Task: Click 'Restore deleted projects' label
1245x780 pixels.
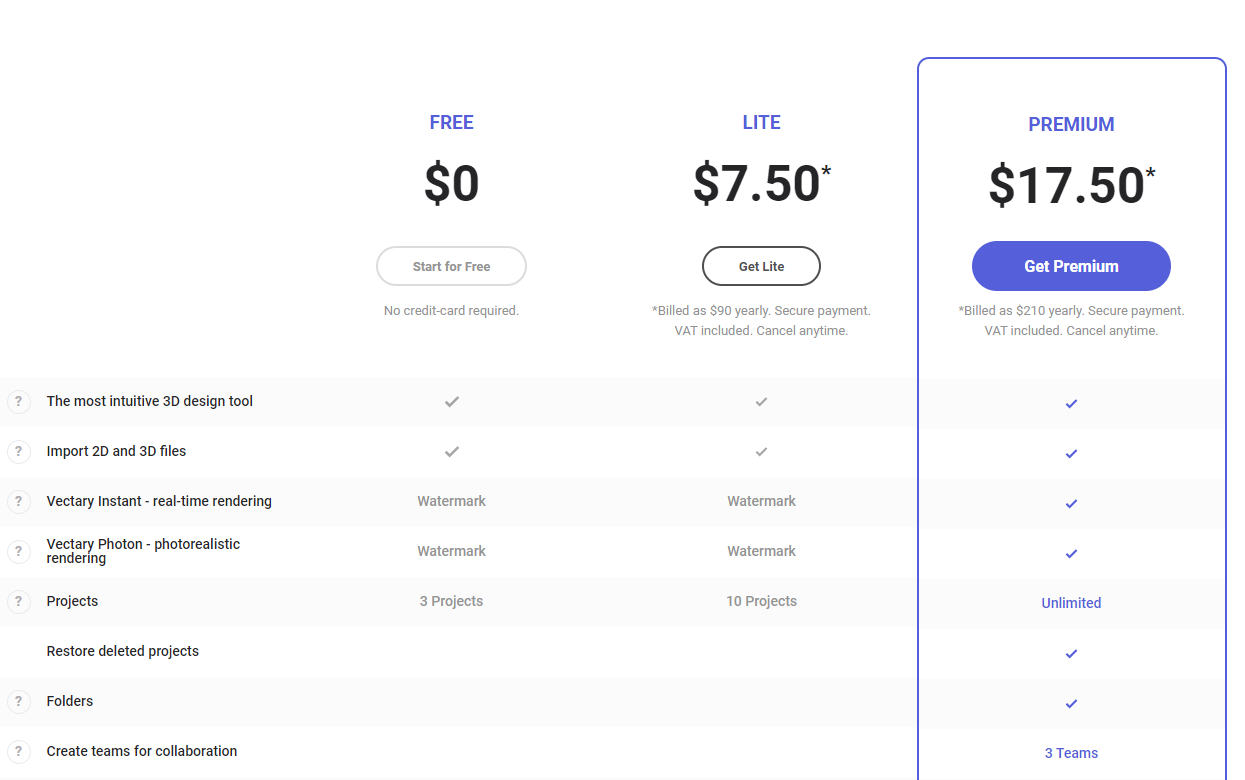Action: [123, 651]
